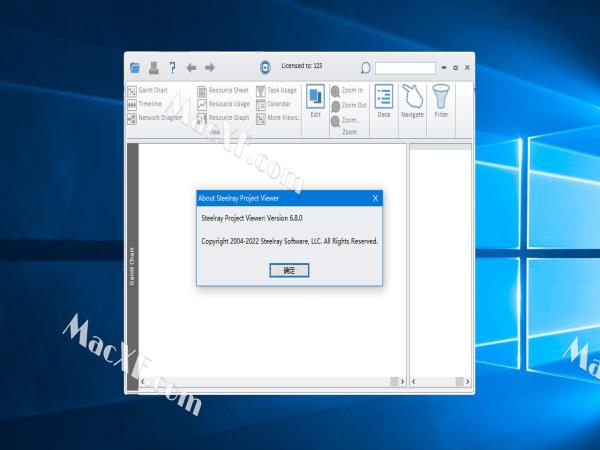Open the Calendar view
This screenshot has width=600, height=450.
coord(274,104)
